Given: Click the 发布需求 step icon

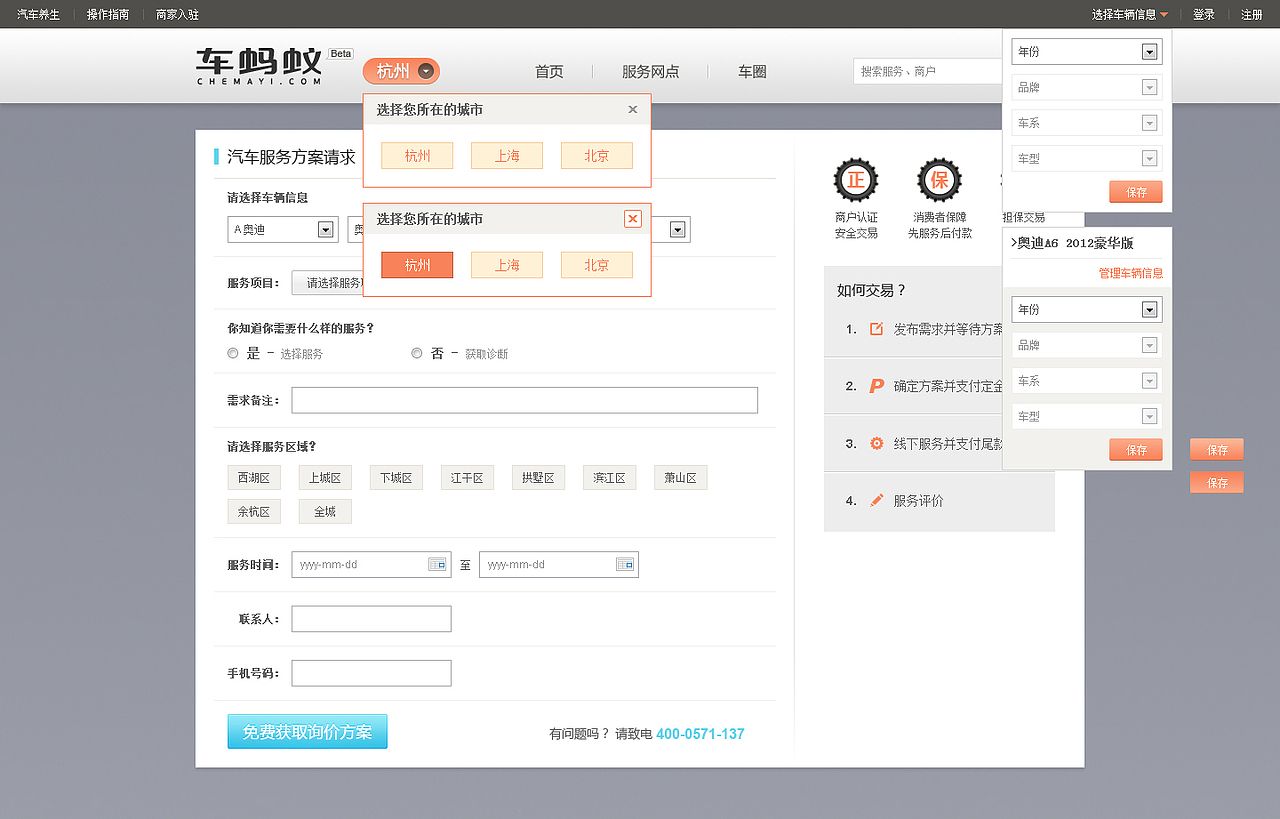Looking at the screenshot, I should click(x=876, y=329).
